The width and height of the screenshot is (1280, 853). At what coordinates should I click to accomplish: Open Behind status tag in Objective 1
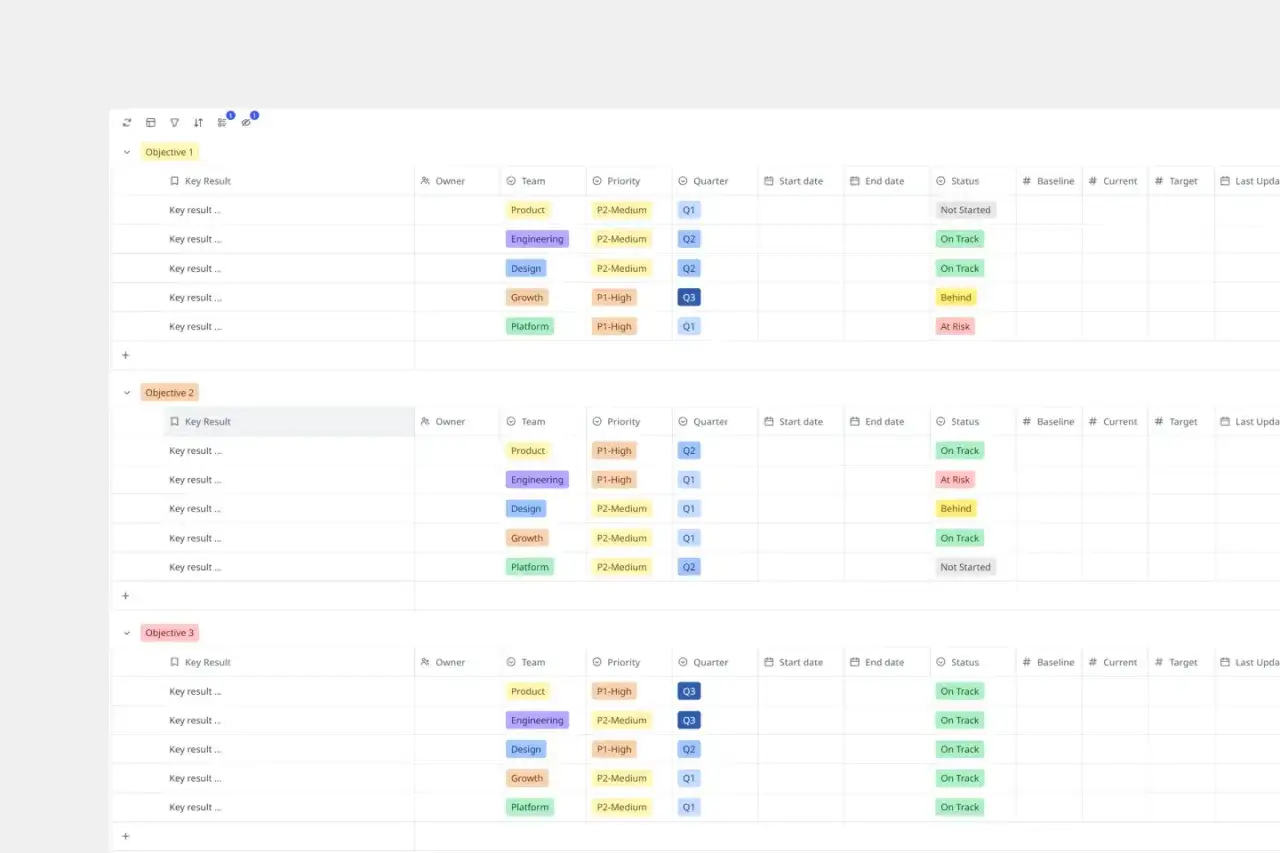[956, 297]
